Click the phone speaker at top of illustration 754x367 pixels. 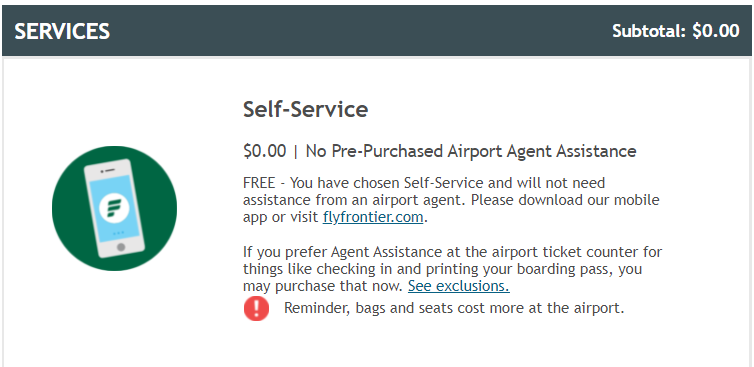point(110,170)
